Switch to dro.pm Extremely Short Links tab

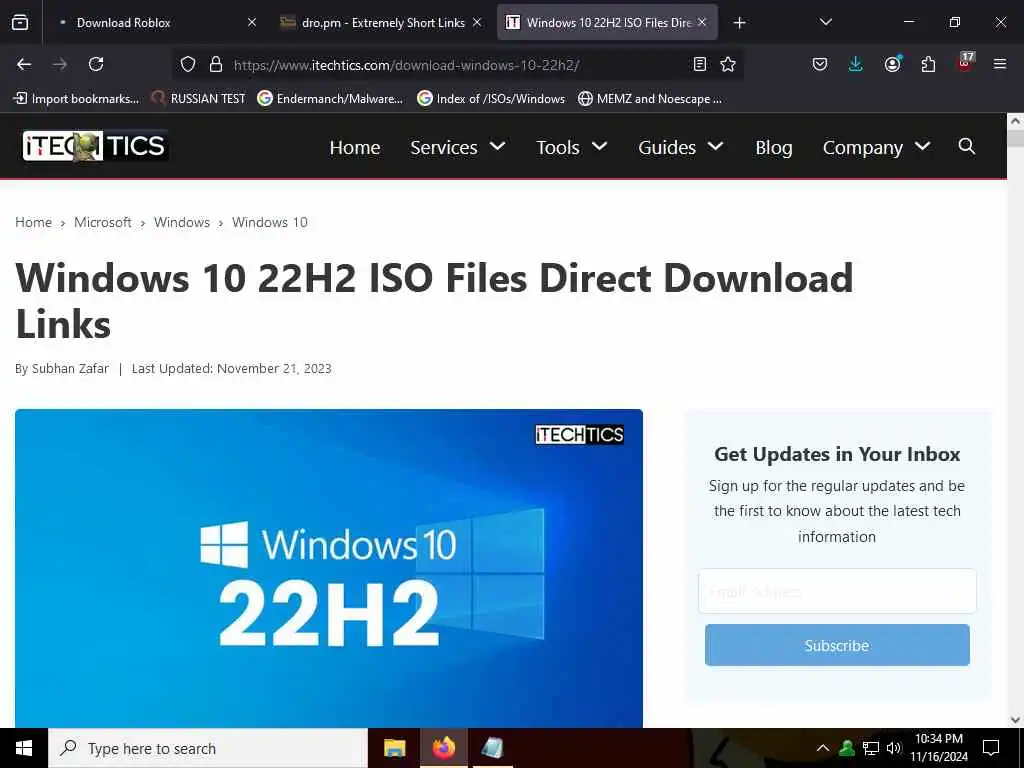(382, 23)
